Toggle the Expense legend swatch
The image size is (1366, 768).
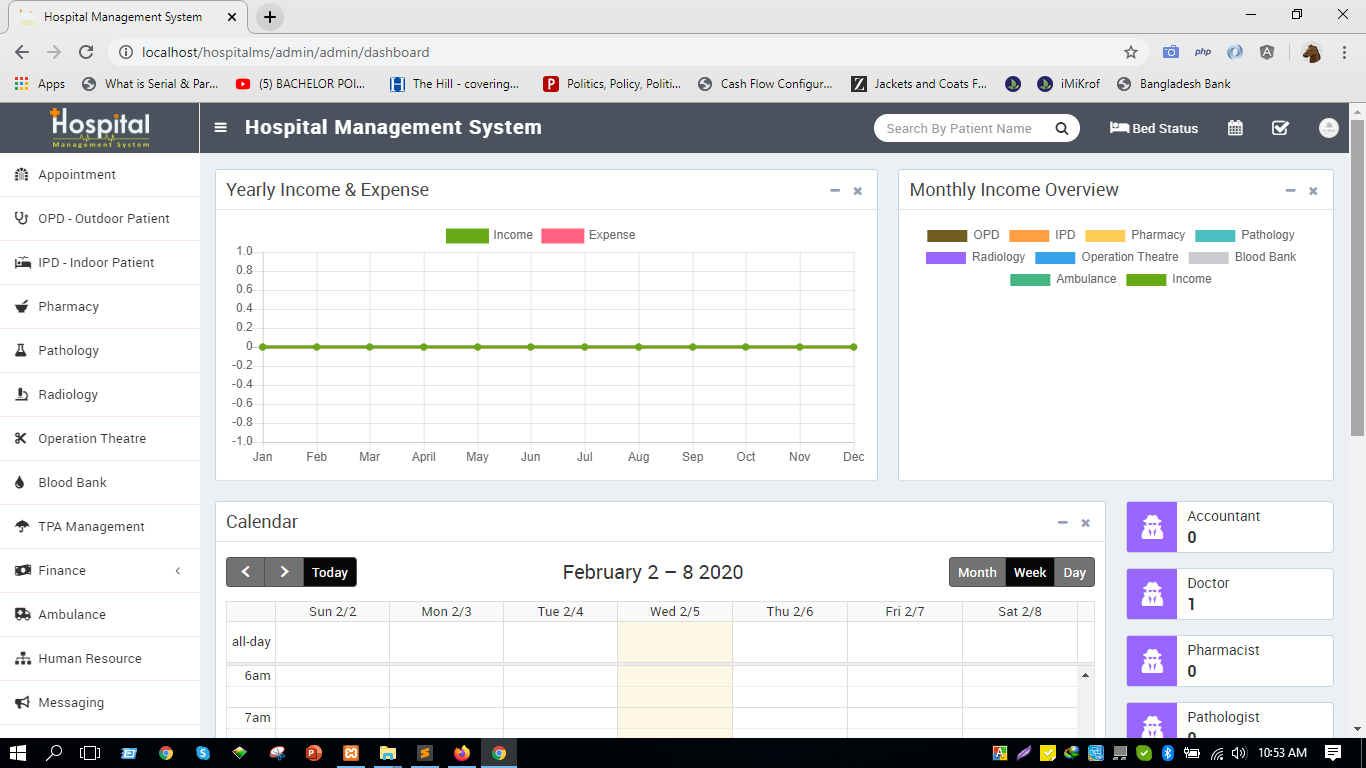(x=562, y=236)
